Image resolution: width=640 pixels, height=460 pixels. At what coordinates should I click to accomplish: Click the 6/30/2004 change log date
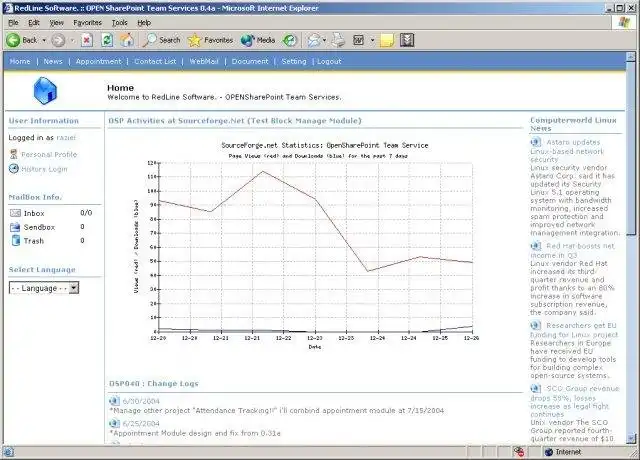pos(141,401)
